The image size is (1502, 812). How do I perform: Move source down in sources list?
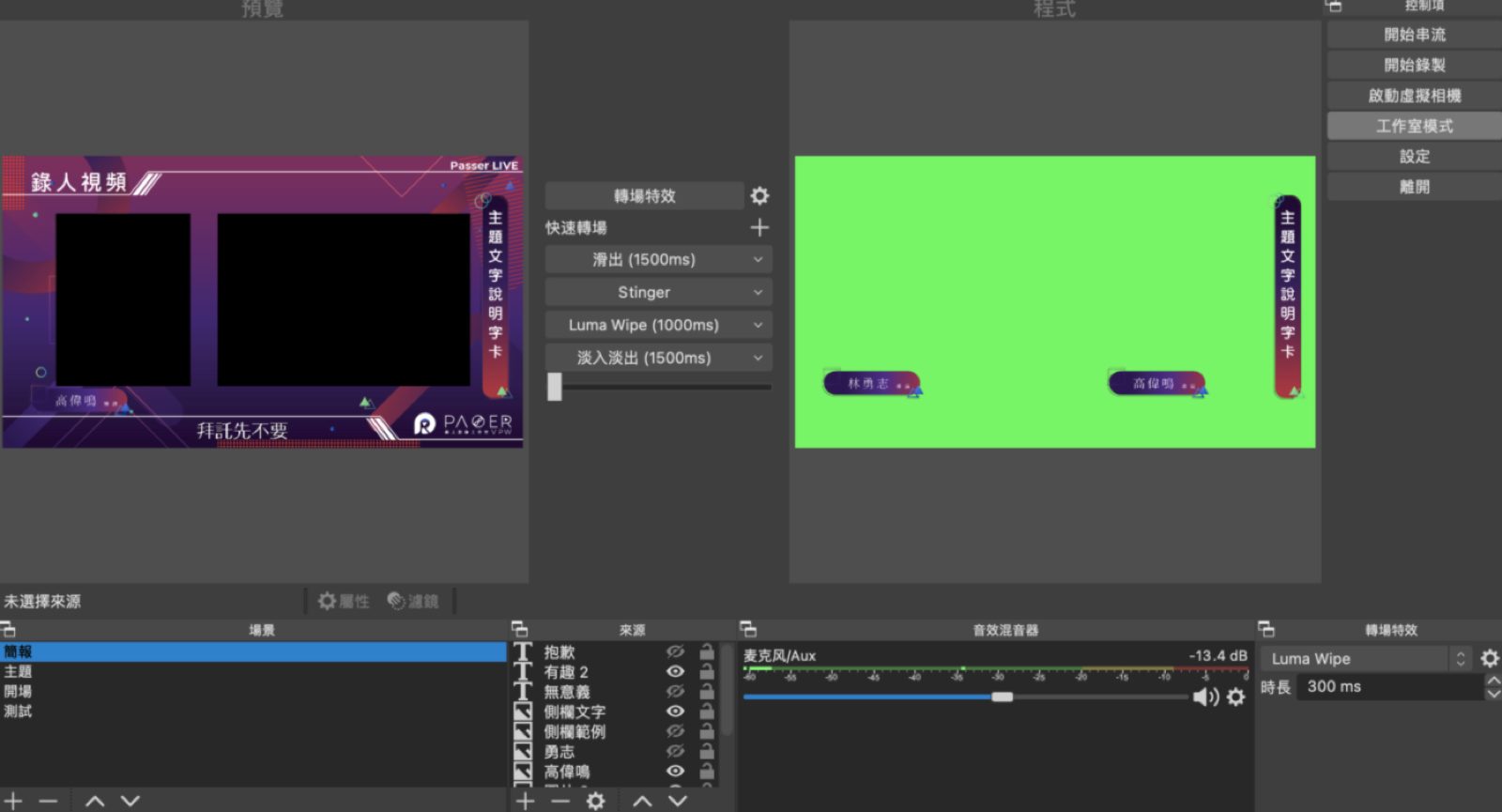[x=678, y=801]
